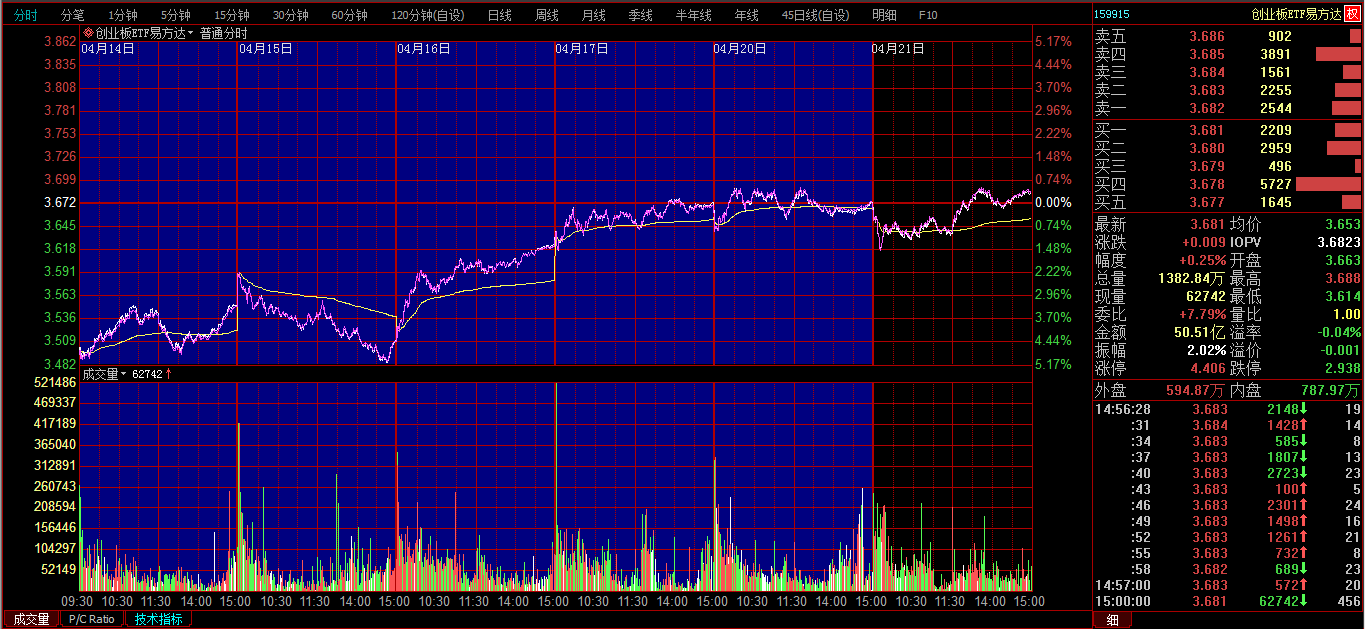Click the 最低 value 3.614
This screenshot has width=1365, height=629.
tap(1343, 296)
